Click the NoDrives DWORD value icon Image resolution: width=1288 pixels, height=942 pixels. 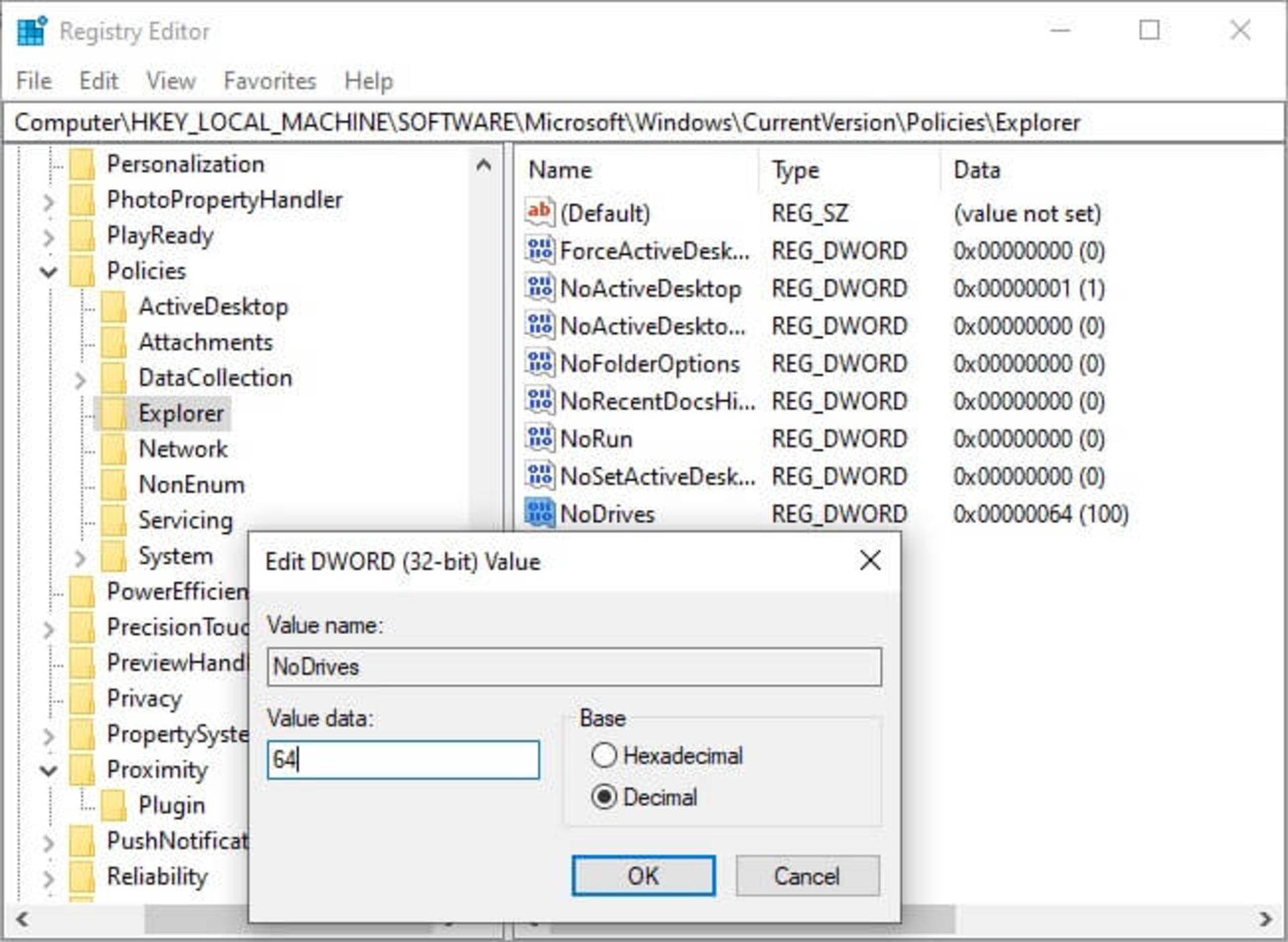pos(540,513)
